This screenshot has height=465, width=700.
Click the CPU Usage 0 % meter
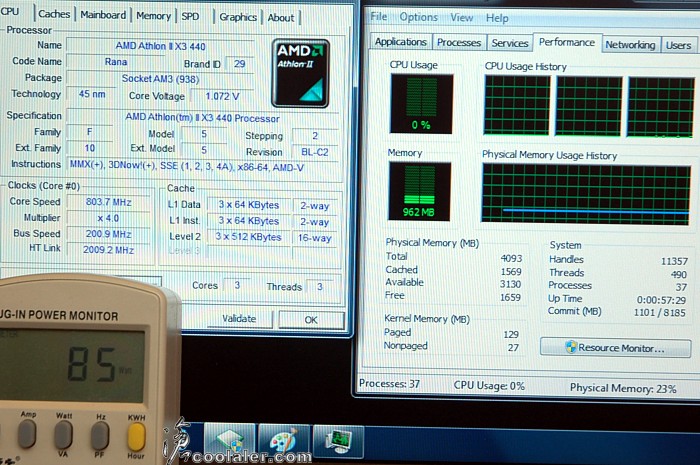[421, 104]
